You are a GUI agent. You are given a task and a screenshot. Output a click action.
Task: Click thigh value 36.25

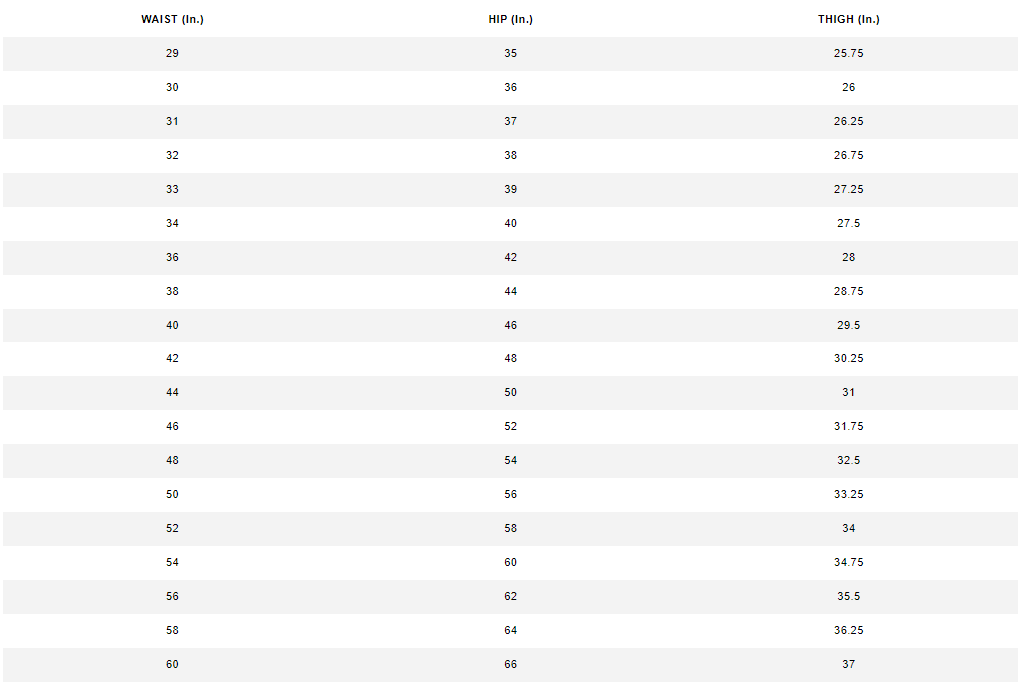click(848, 630)
